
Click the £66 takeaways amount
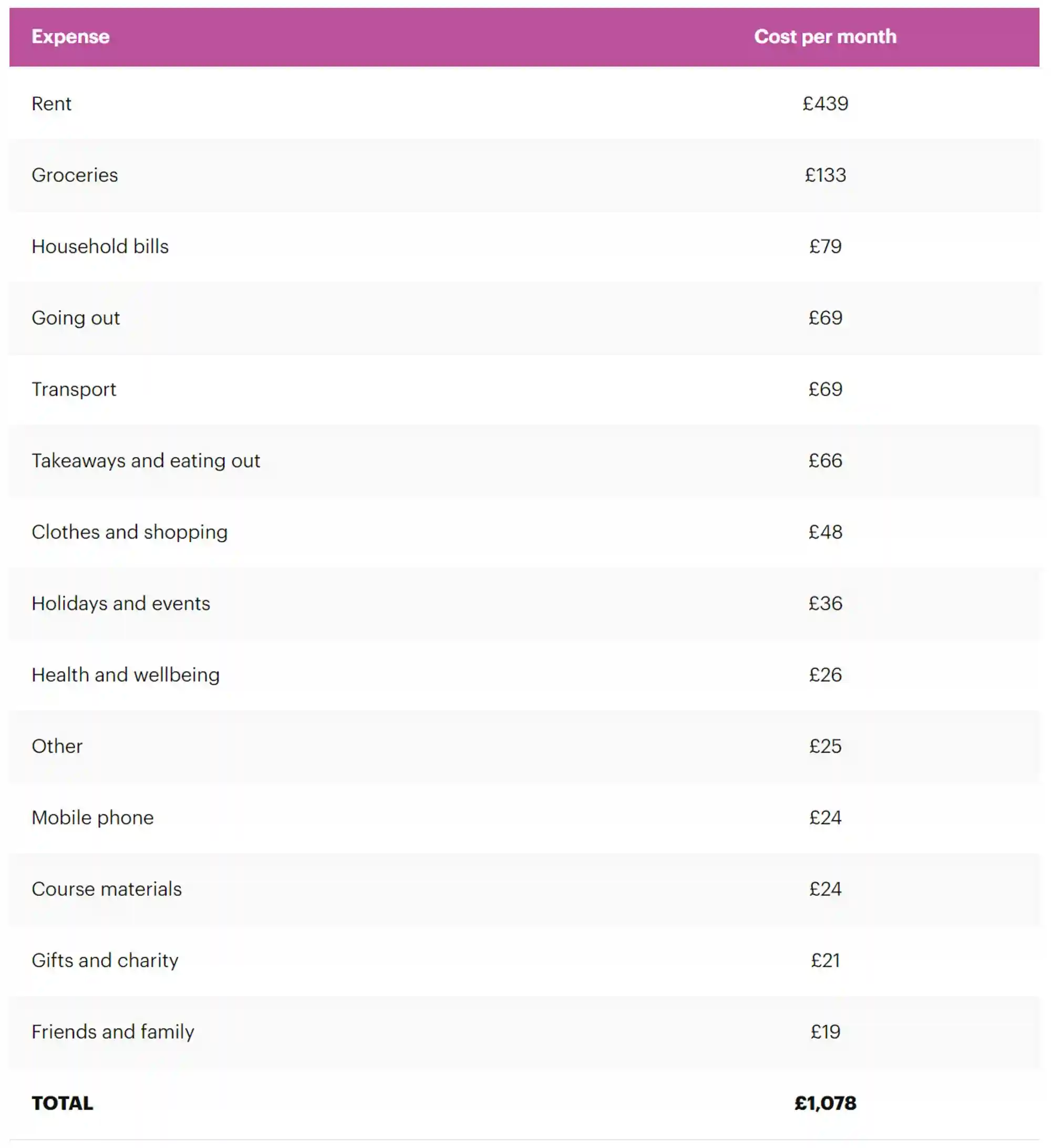(x=825, y=461)
